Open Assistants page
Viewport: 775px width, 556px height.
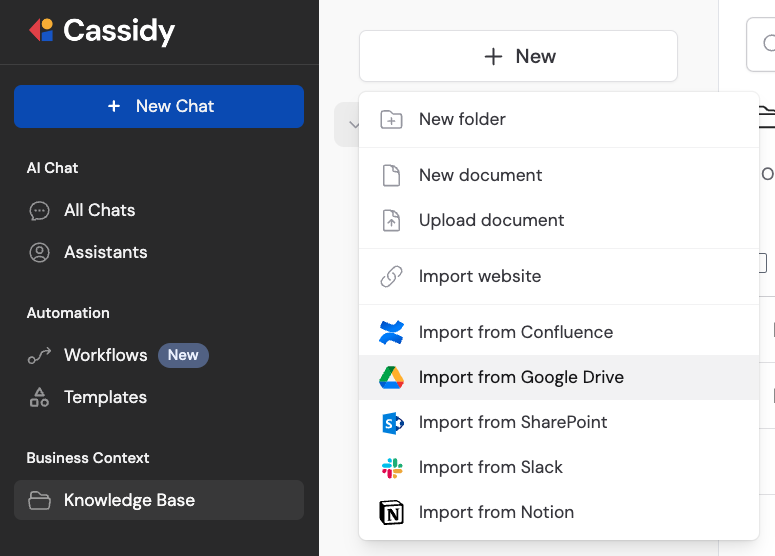[105, 252]
